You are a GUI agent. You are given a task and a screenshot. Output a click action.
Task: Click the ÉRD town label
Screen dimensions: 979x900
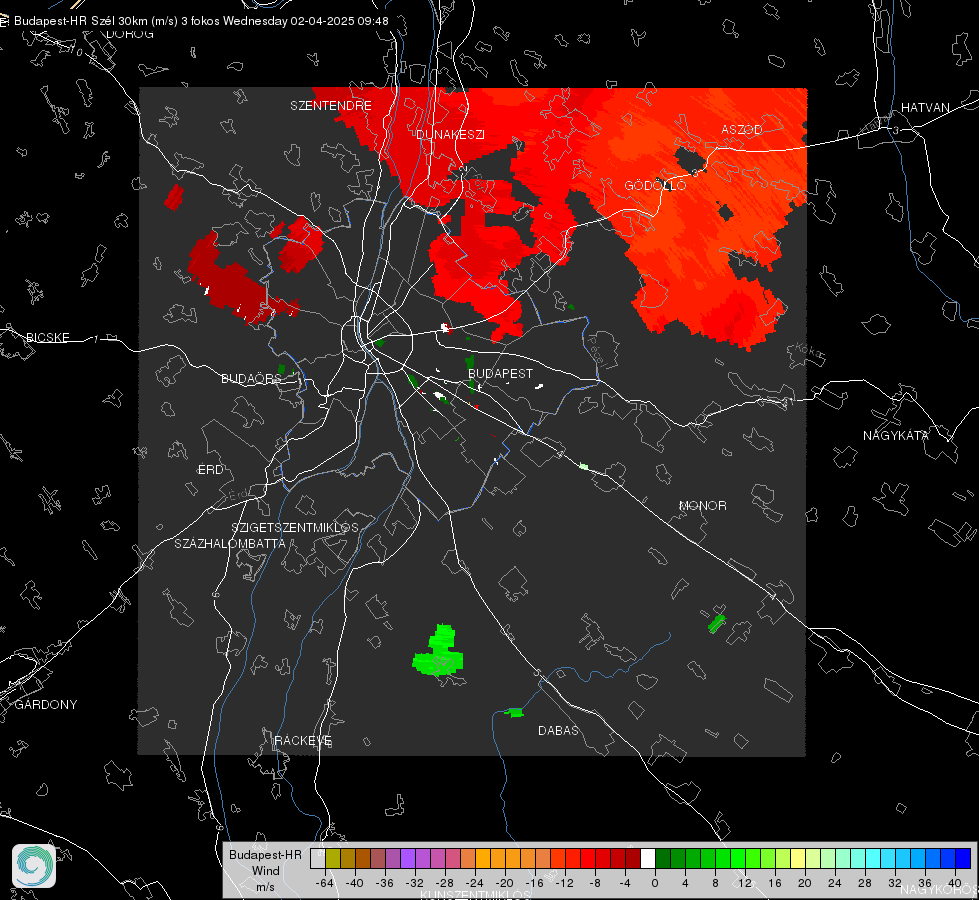210,470
